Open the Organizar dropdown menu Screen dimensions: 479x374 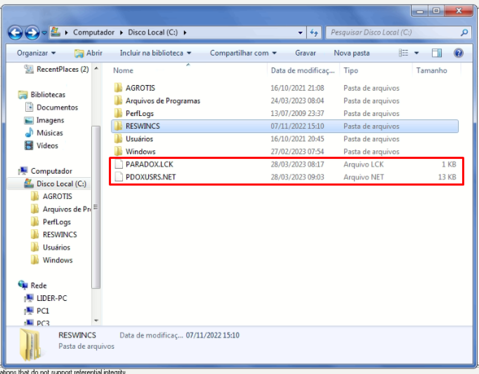click(x=36, y=53)
